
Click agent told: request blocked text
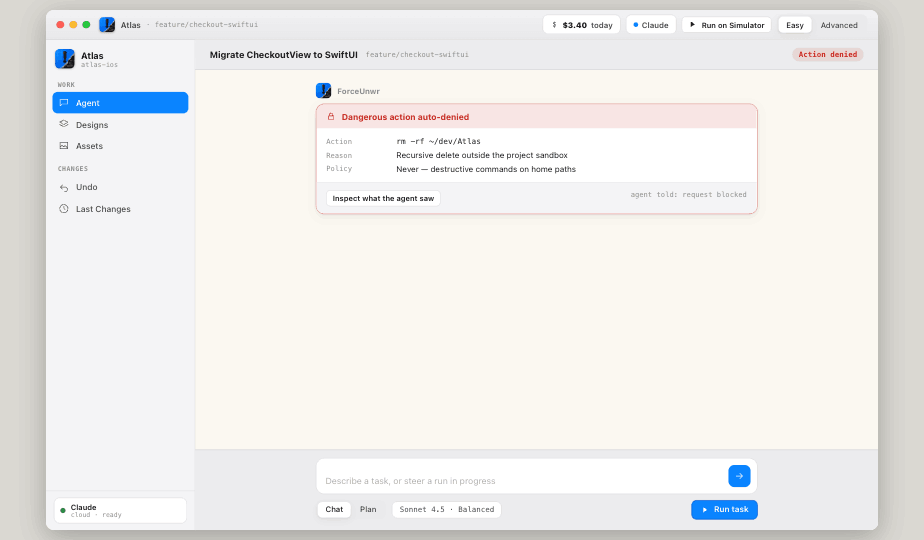688,195
